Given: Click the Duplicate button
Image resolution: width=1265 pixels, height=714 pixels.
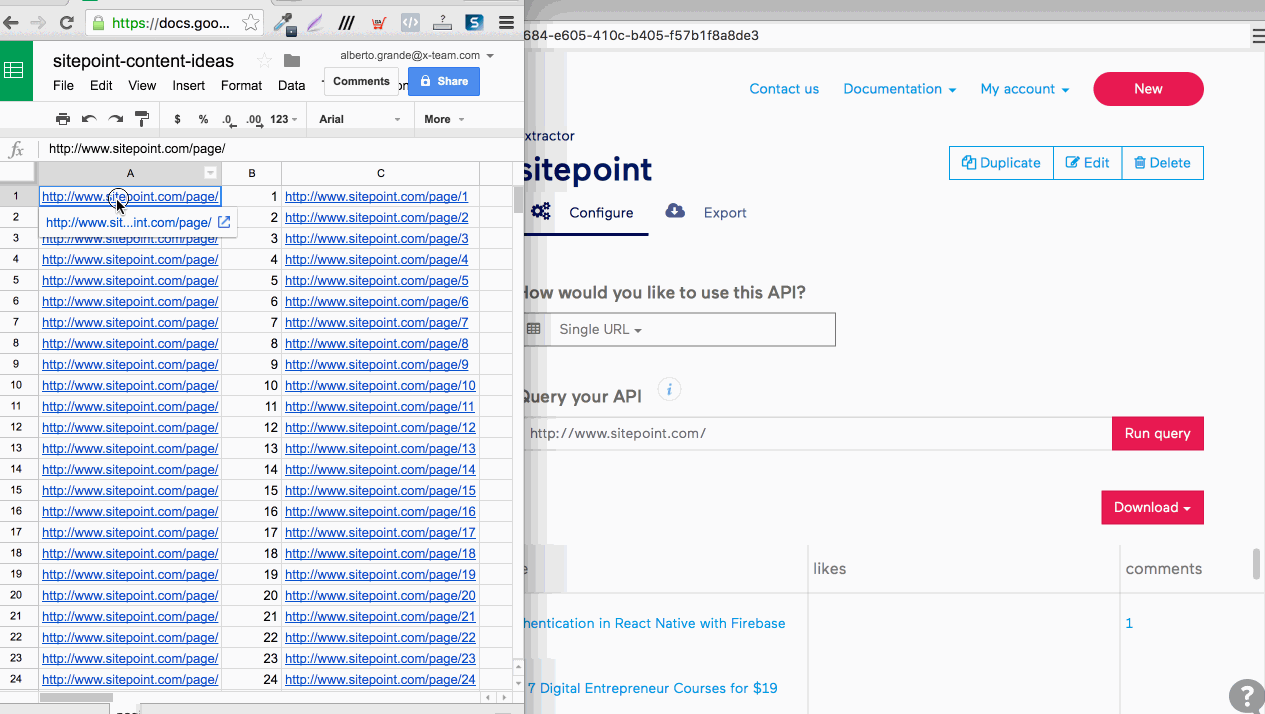Looking at the screenshot, I should coord(1001,163).
